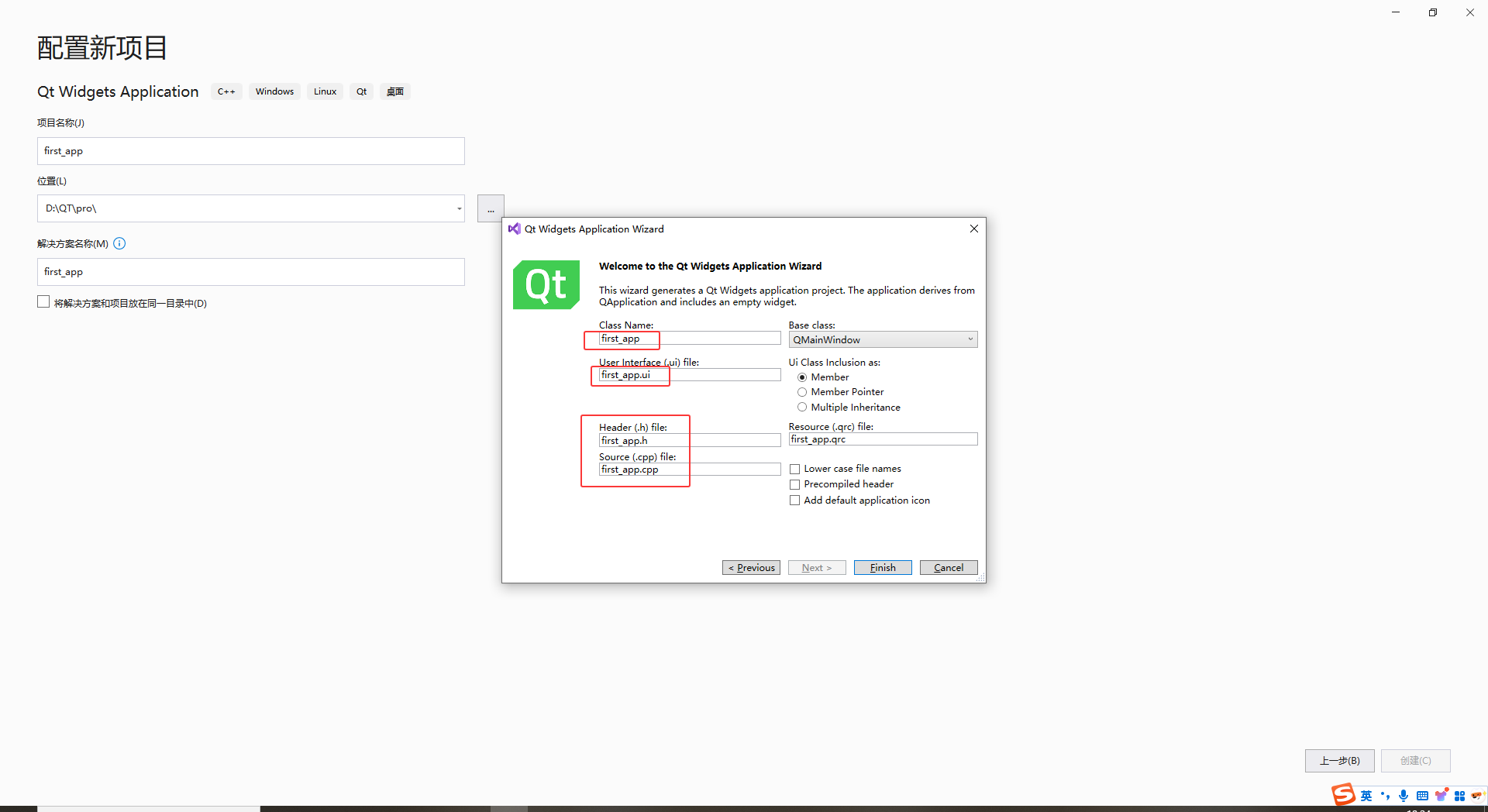1488x812 pixels.
Task: Click the Resource (.qrc) file field
Action: pyautogui.click(x=883, y=439)
